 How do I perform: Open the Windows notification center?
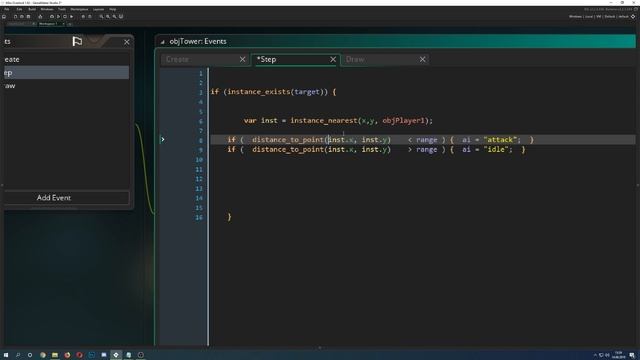click(x=632, y=356)
